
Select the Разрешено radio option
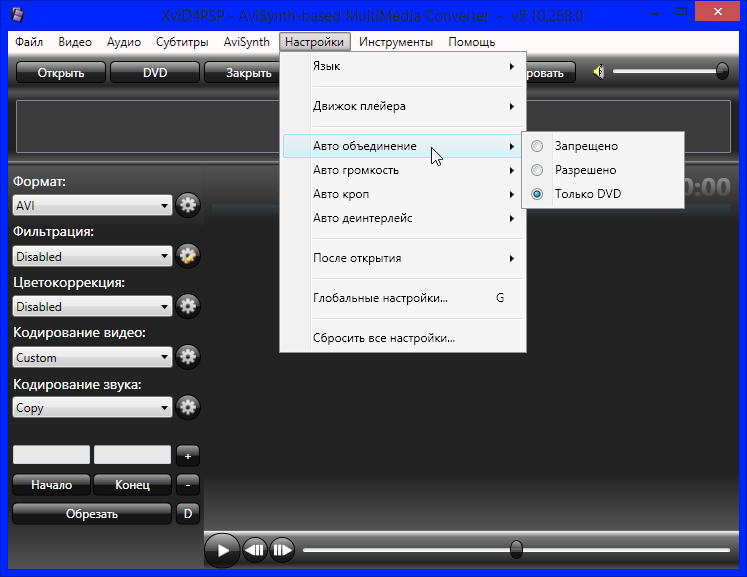(538, 170)
